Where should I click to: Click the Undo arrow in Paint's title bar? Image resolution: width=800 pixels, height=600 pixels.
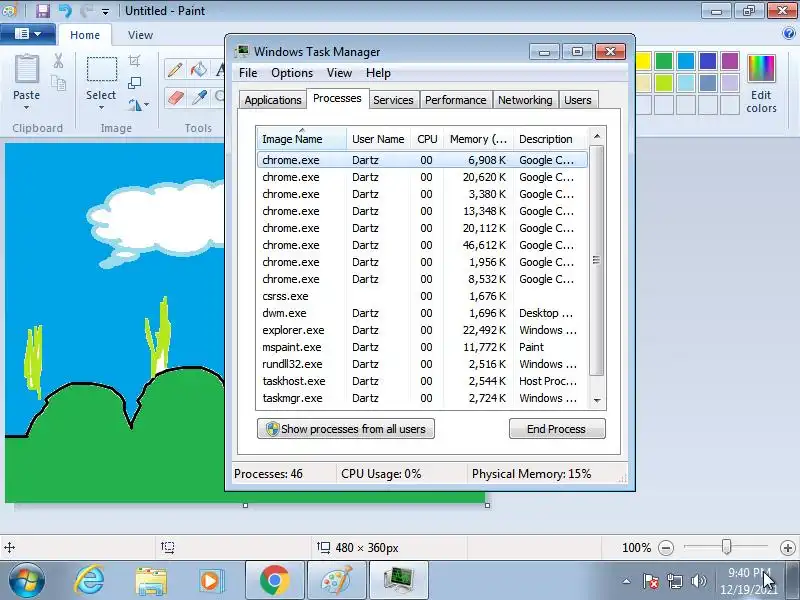tap(65, 10)
